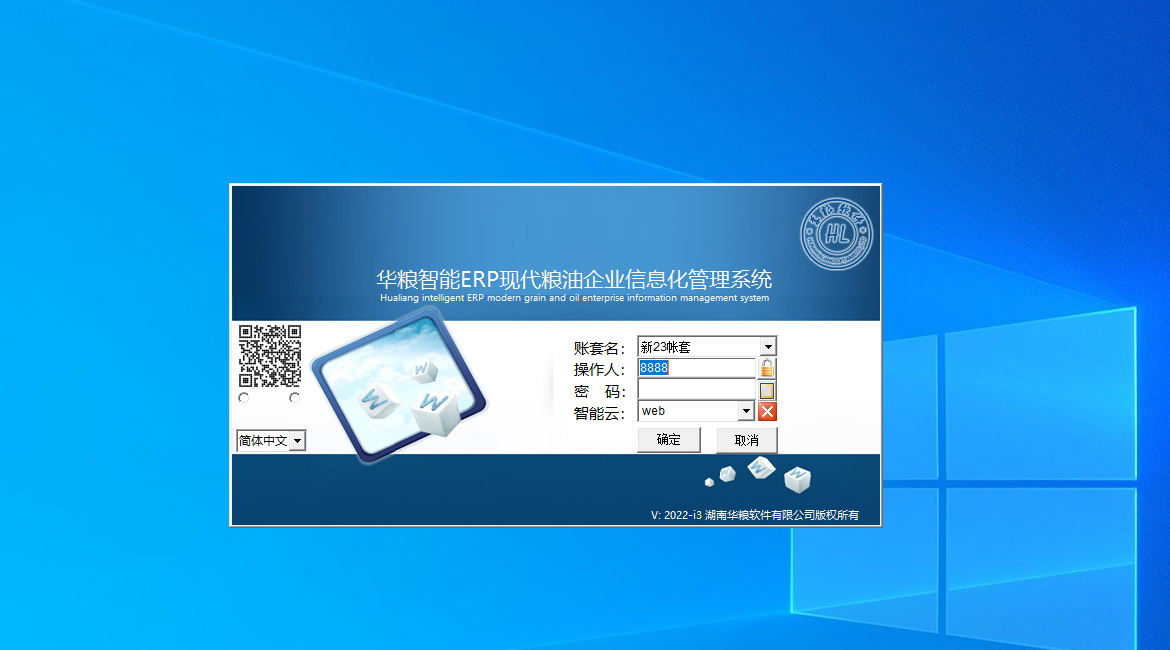Viewport: 1170px width, 650px height.
Task: Click the circular HL company seal logo
Action: point(838,233)
